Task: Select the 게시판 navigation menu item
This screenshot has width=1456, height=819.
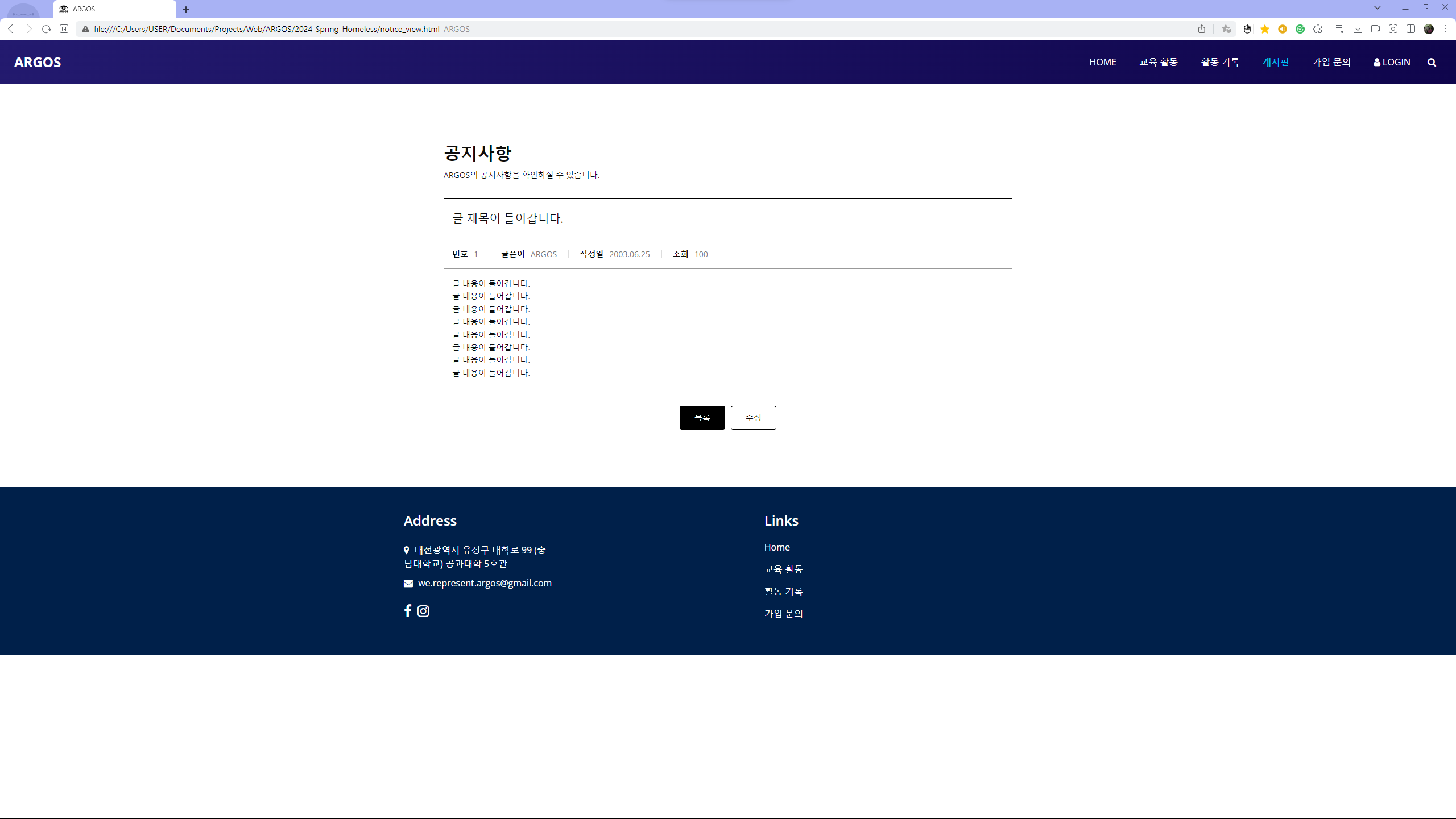Action: click(1276, 62)
